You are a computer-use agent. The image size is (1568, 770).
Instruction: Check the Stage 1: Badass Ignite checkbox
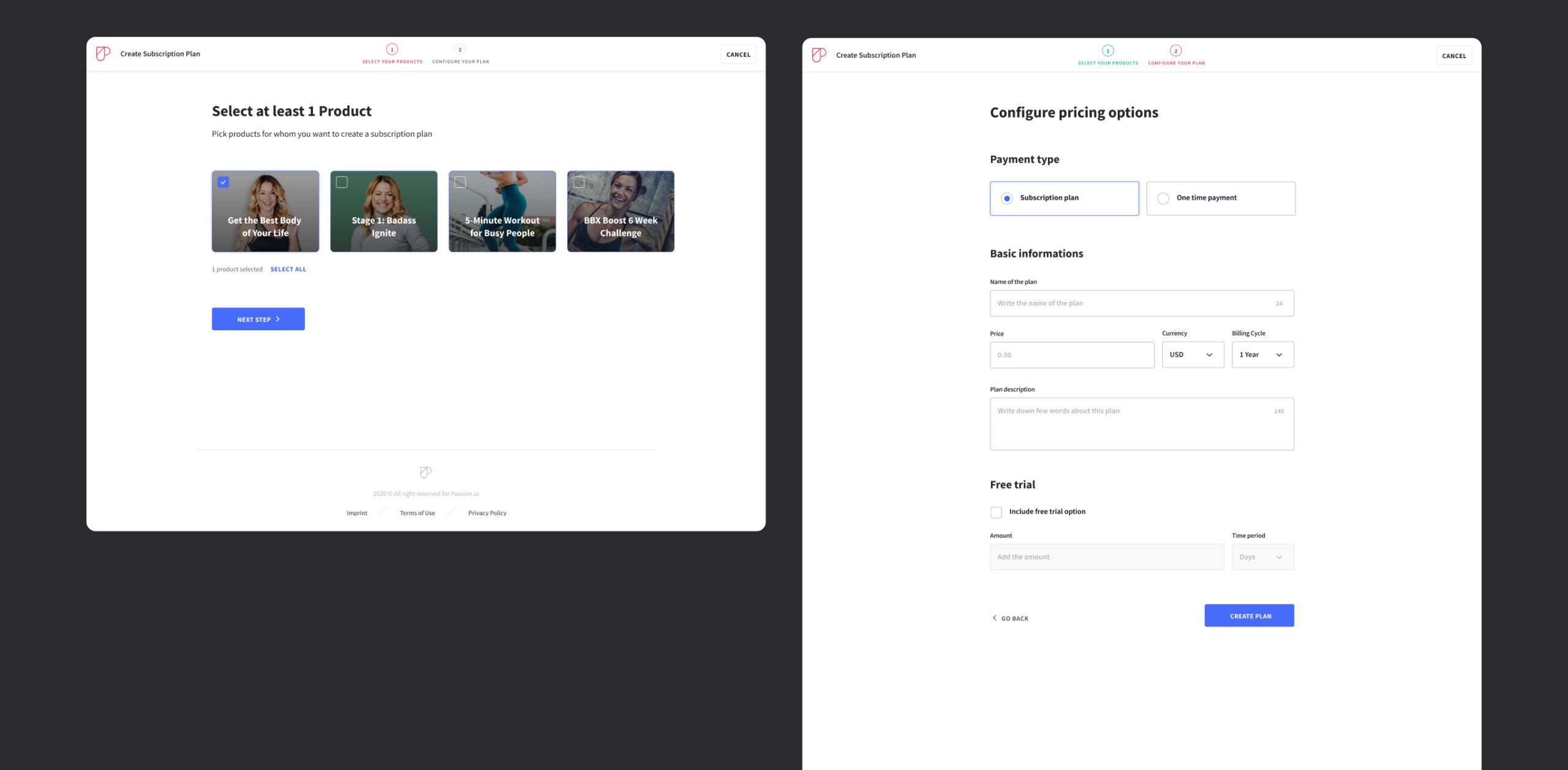click(342, 182)
